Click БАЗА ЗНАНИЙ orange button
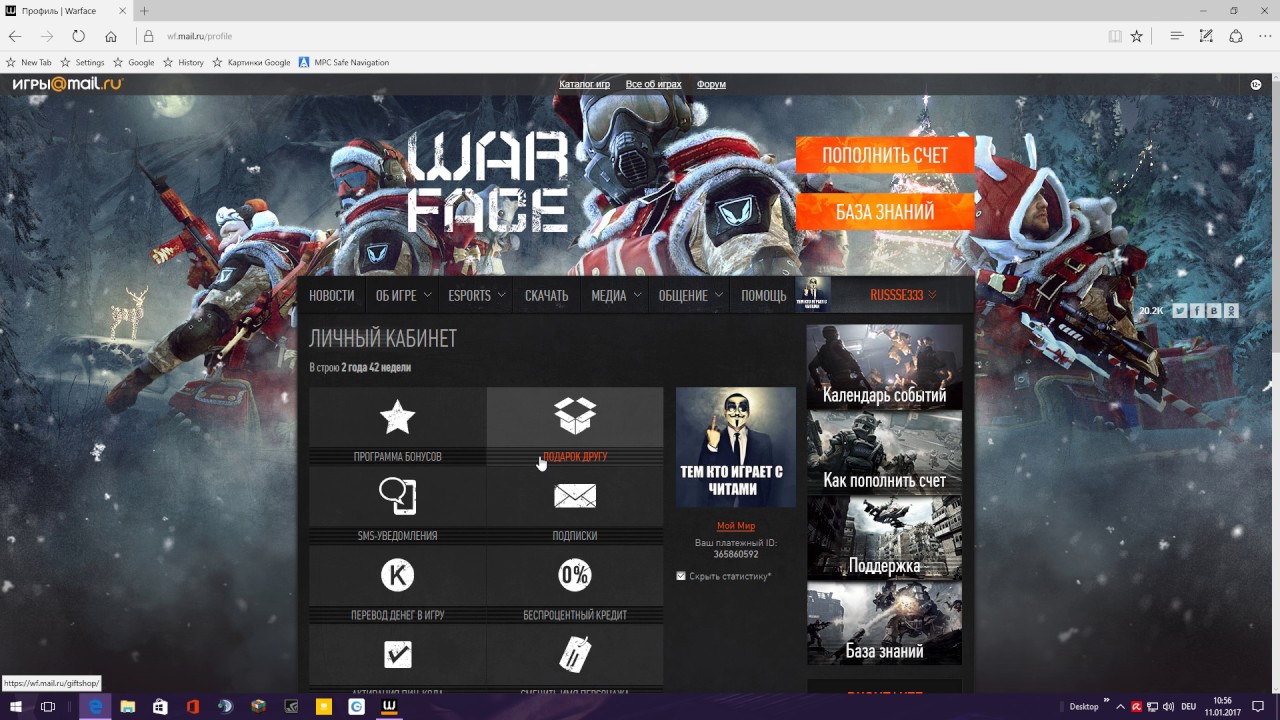The height and width of the screenshot is (720, 1280). point(885,212)
